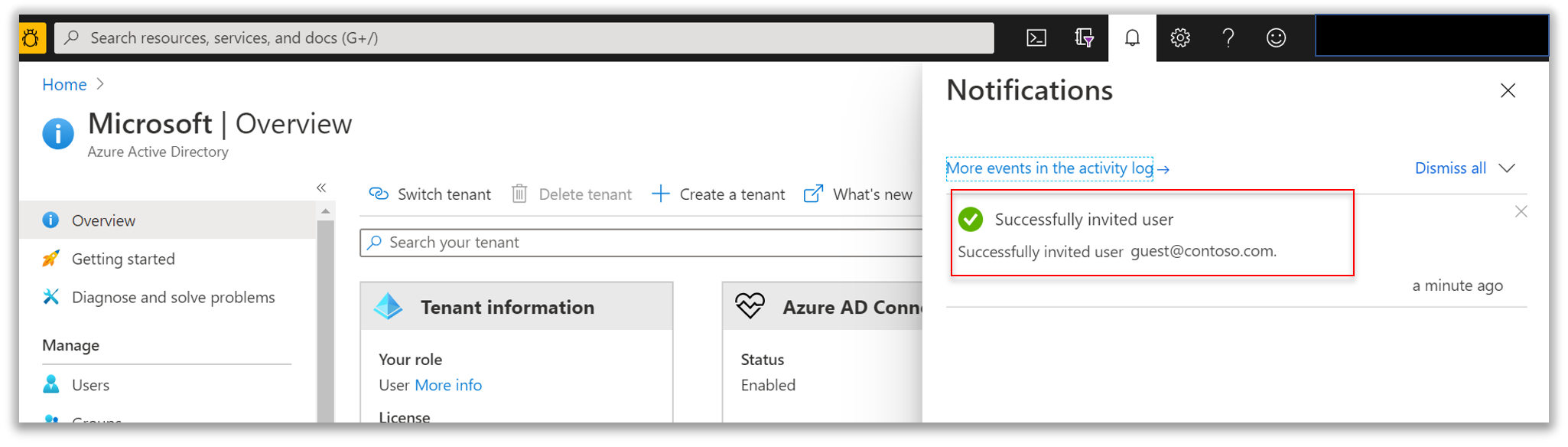1568x447 pixels.
Task: Expand the Dismiss all dropdown arrow
Action: (x=1507, y=168)
